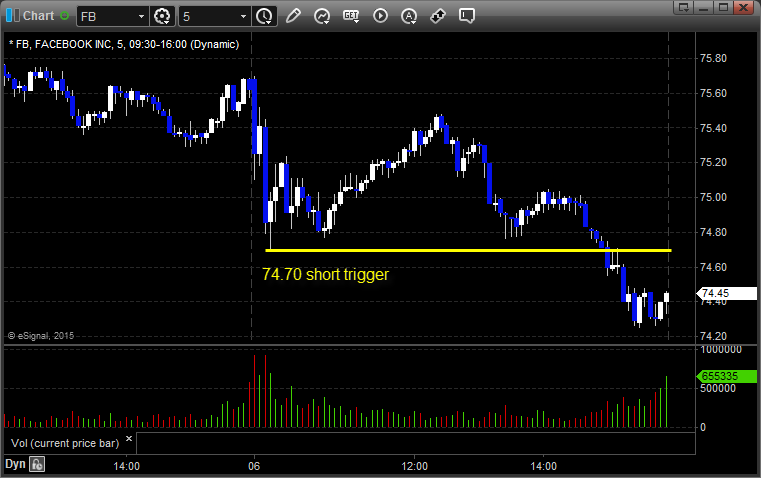Click the 06 date label on time axis
This screenshot has height=478, width=761.
click(254, 466)
